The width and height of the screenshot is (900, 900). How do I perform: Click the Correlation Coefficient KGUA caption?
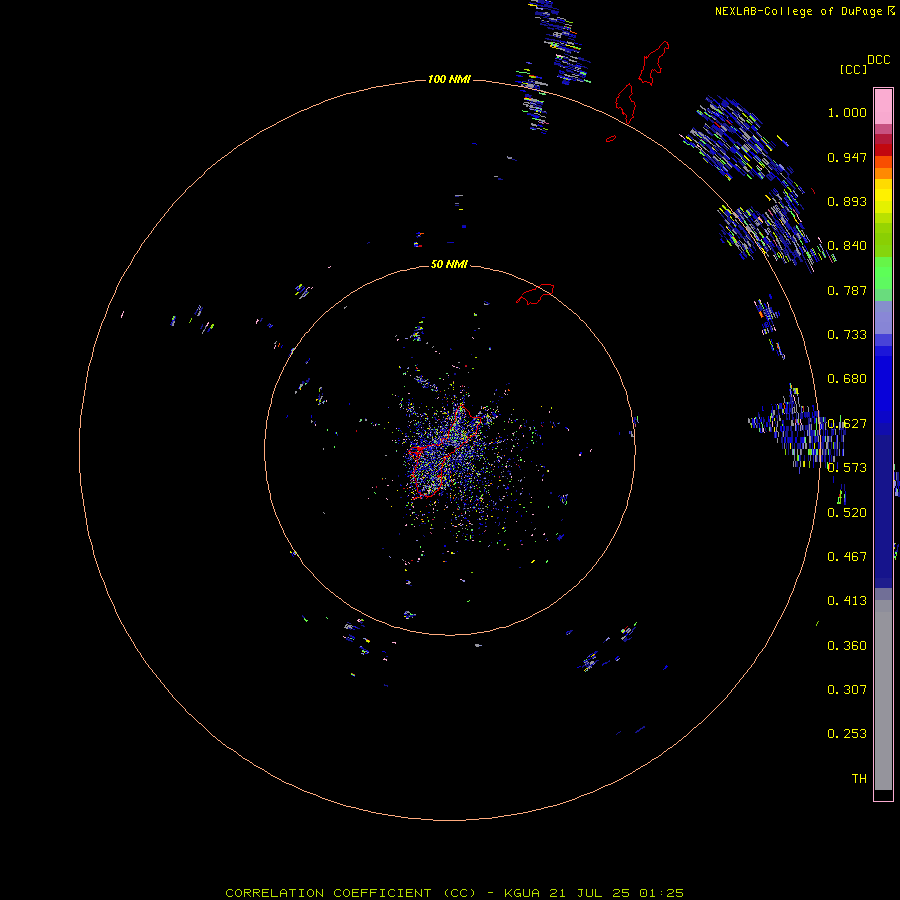454,893
